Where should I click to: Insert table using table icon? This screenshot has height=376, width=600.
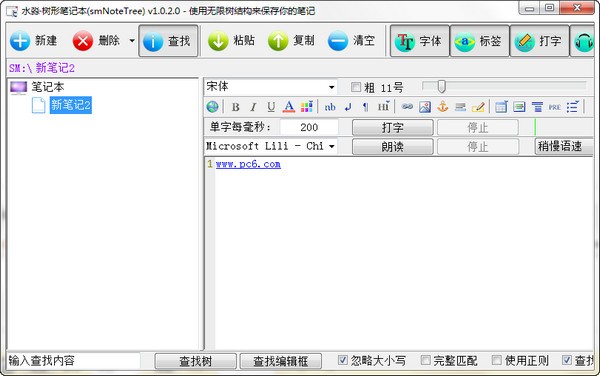pyautogui.click(x=501, y=107)
